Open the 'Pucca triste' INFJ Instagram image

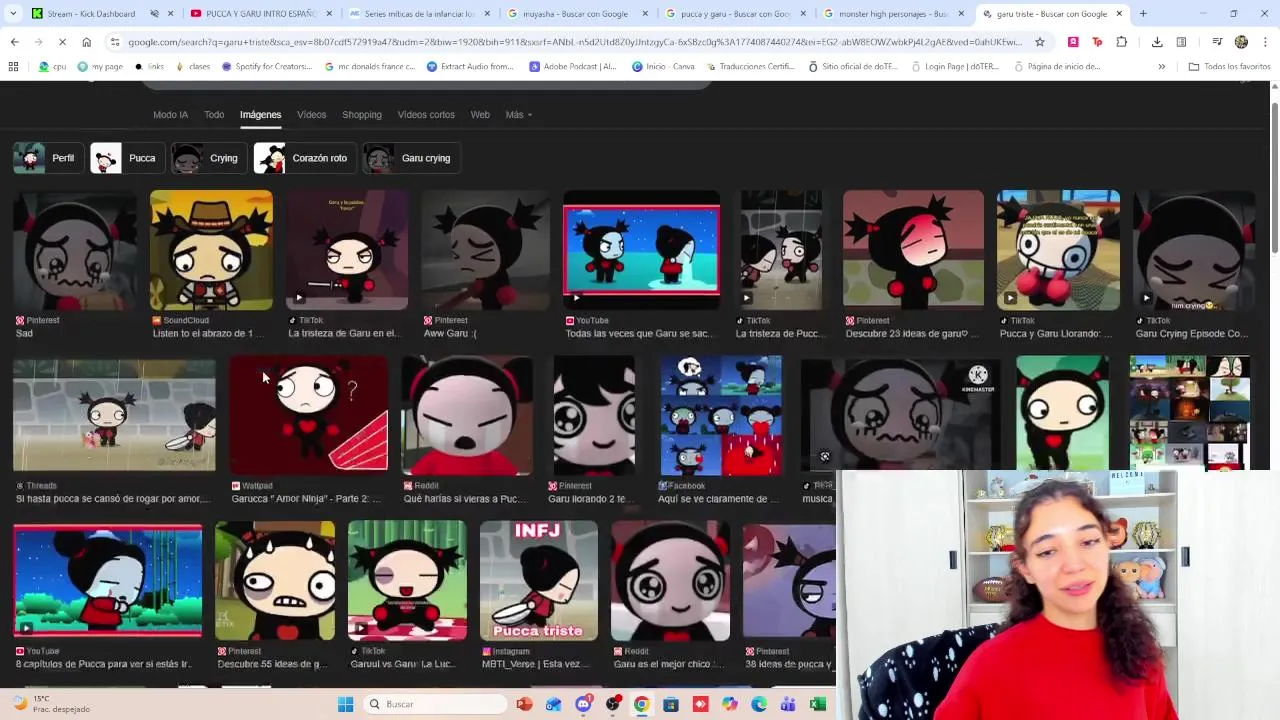coord(539,580)
